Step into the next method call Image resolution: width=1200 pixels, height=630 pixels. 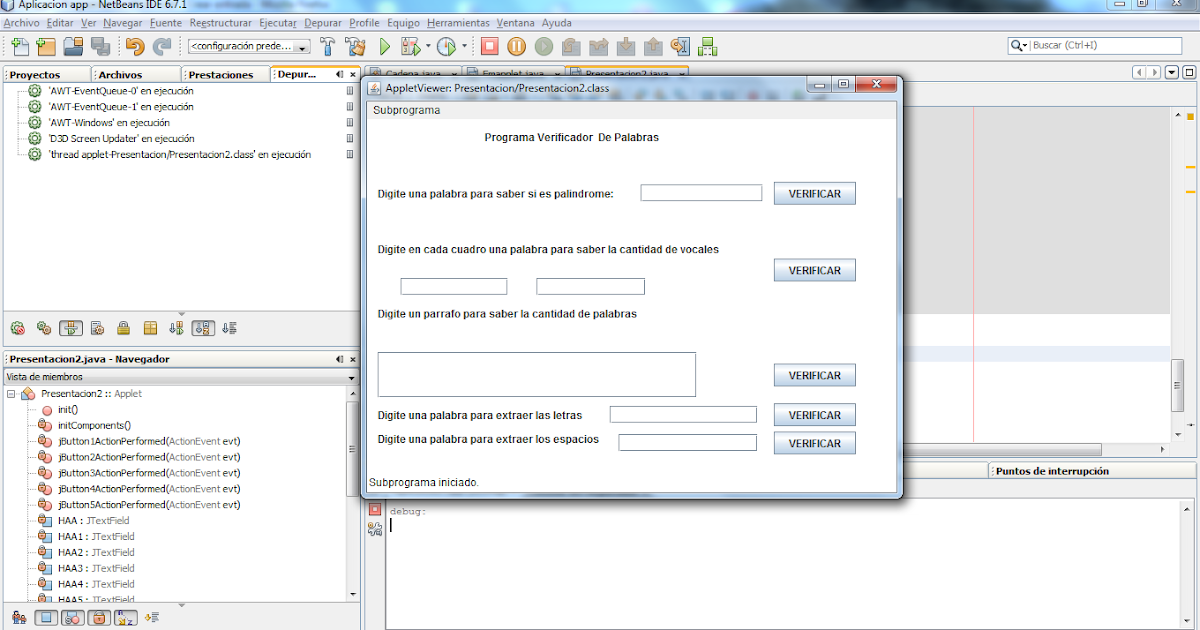tap(626, 46)
